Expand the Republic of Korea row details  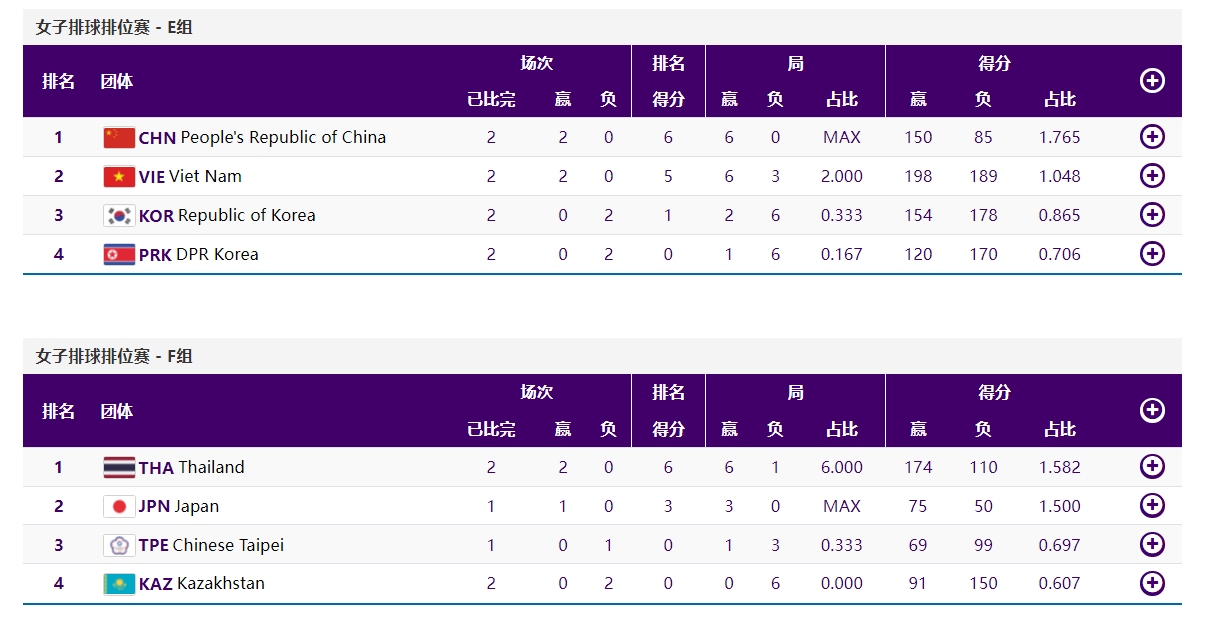pos(1152,215)
